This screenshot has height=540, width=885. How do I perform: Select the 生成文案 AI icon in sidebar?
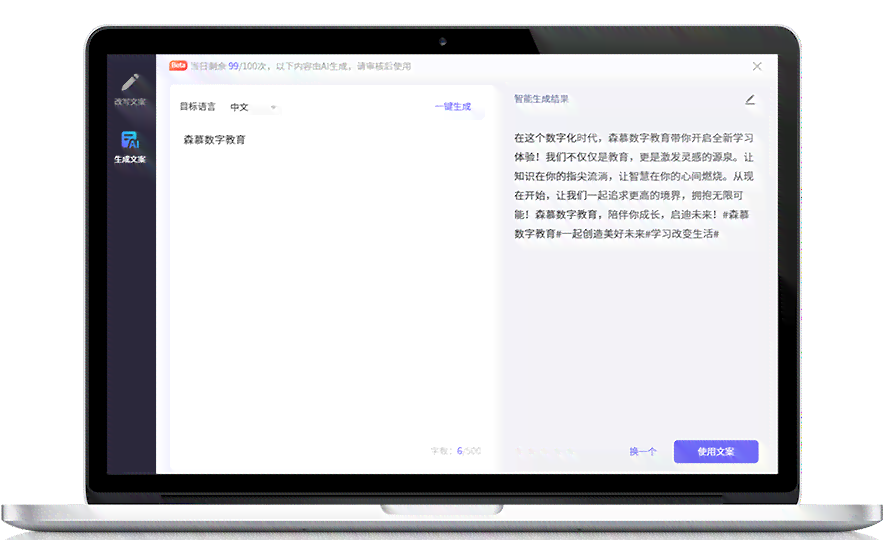pos(130,147)
